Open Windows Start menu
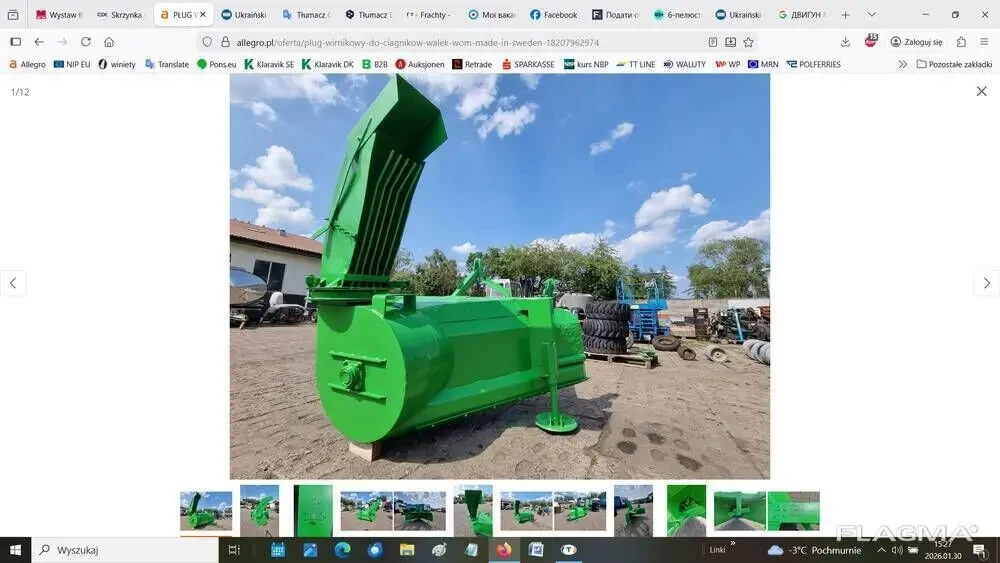The image size is (1000, 563). 15,550
